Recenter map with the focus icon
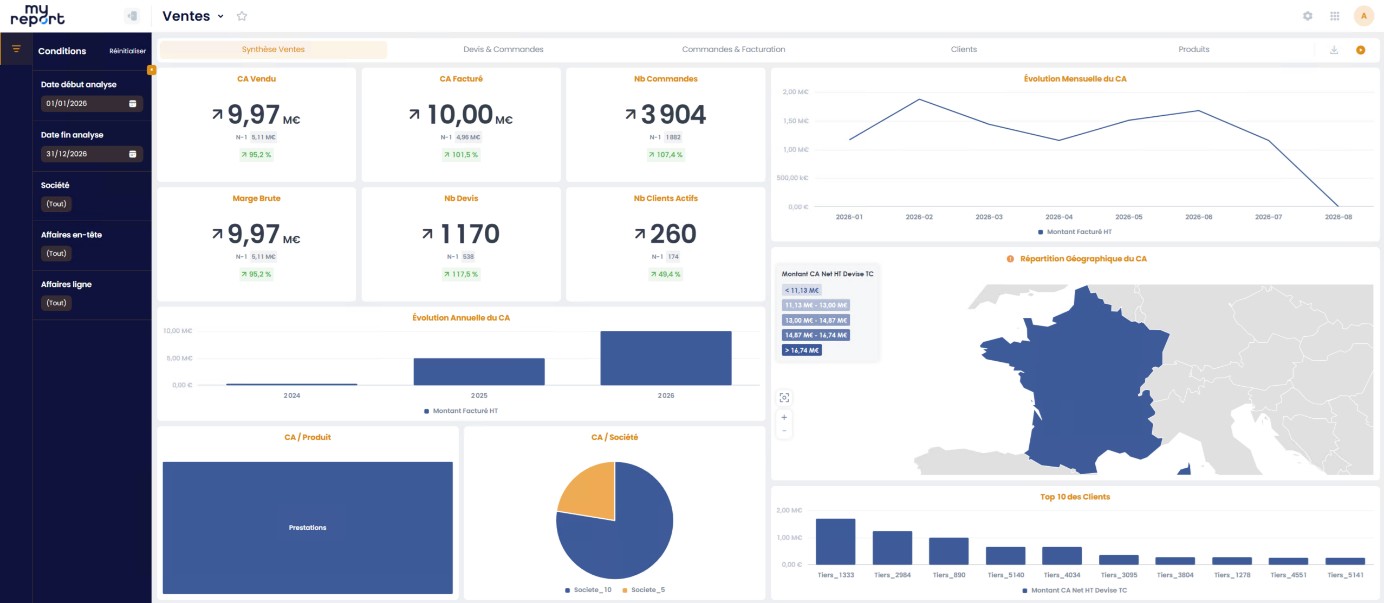Viewport: 1384px width, 603px height. point(784,397)
